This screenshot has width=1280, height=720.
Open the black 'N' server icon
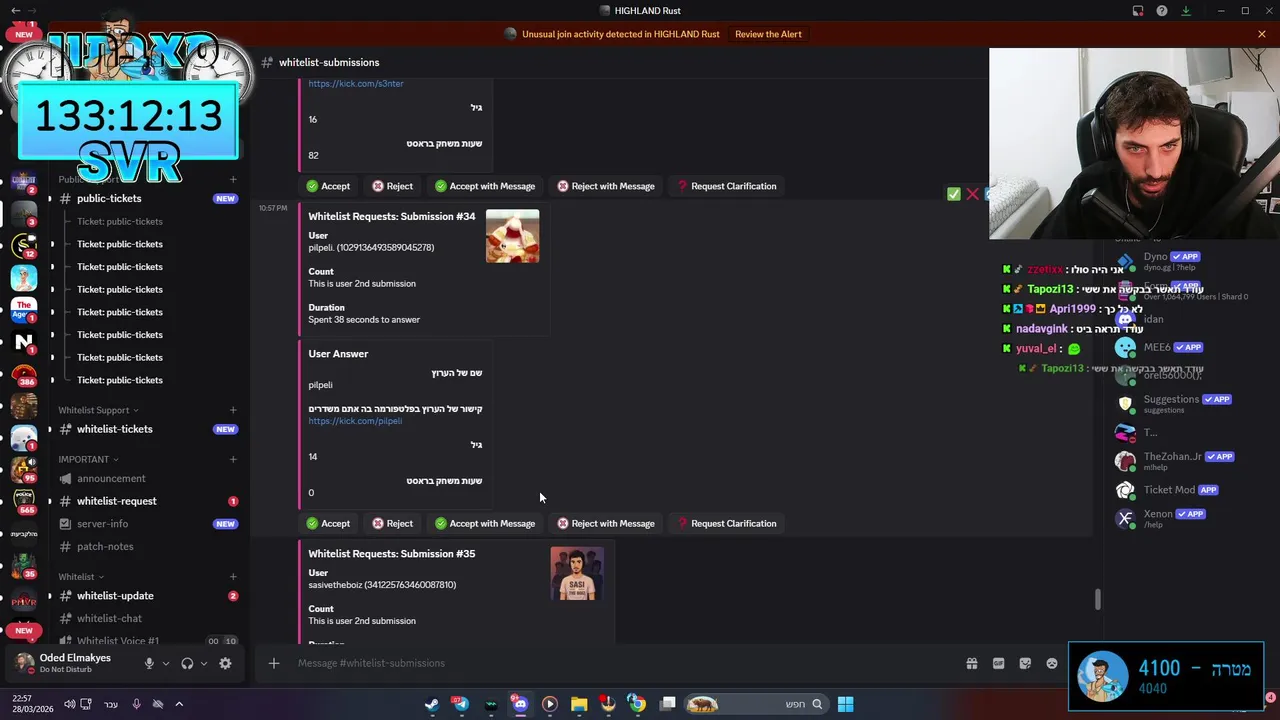(x=24, y=343)
